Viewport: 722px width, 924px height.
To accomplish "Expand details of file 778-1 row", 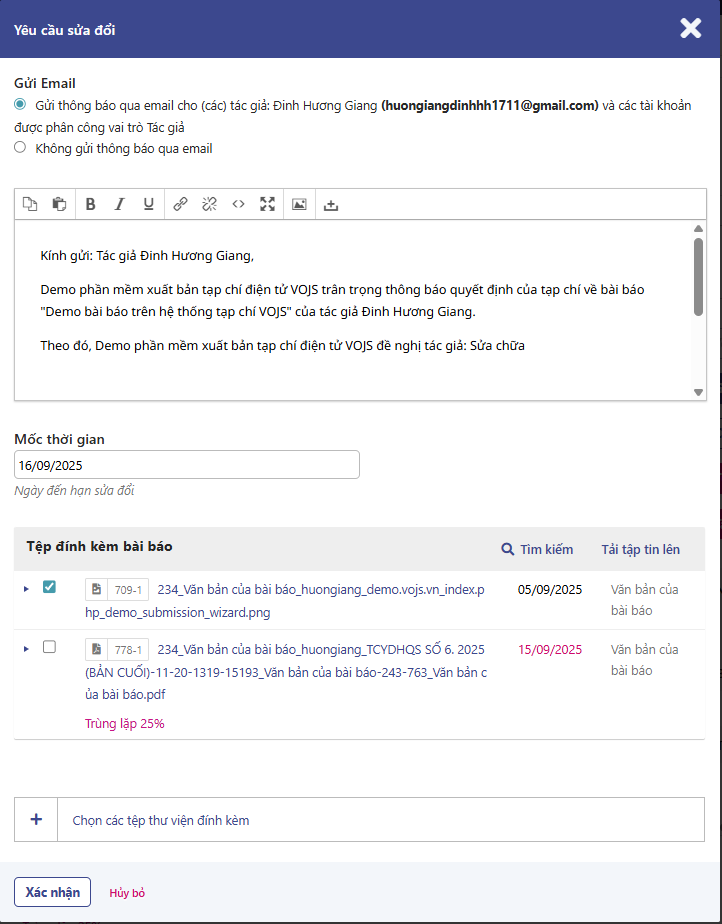I will (x=26, y=649).
